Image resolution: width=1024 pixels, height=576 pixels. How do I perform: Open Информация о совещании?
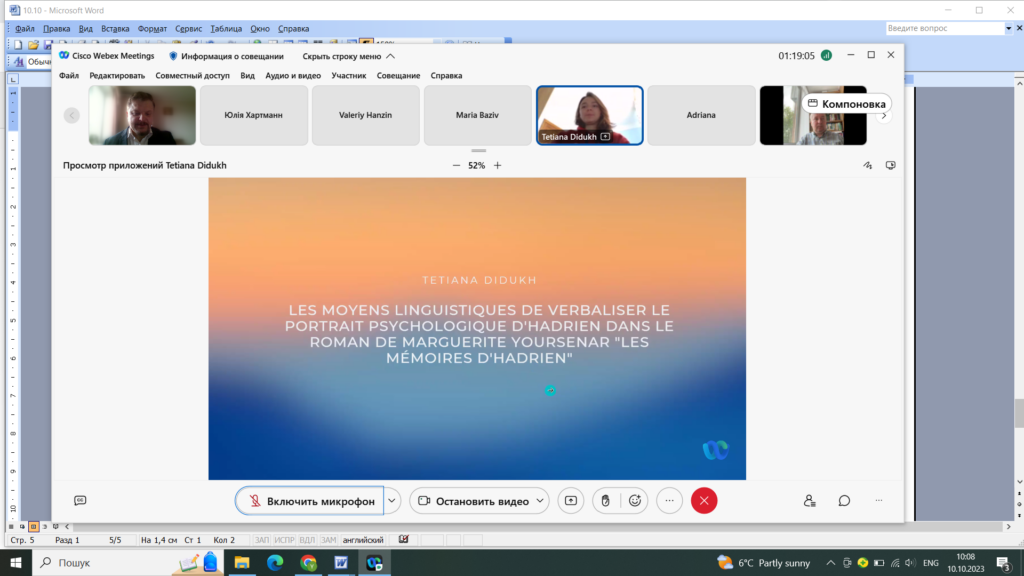coord(226,56)
